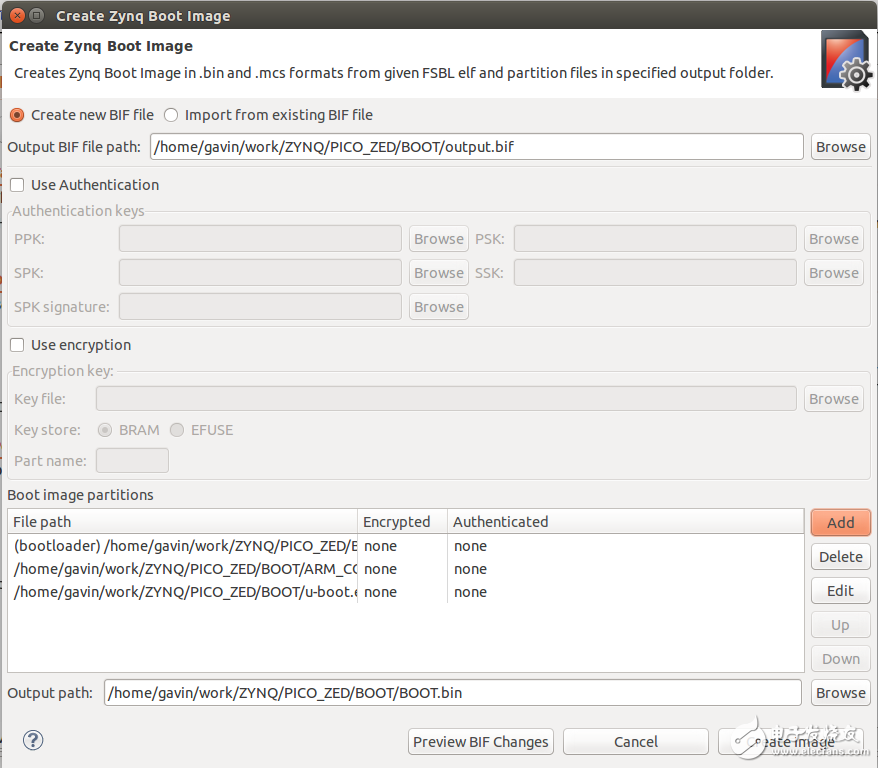The height and width of the screenshot is (768, 878).
Task: Click the Output BIF file path field
Action: tap(476, 147)
